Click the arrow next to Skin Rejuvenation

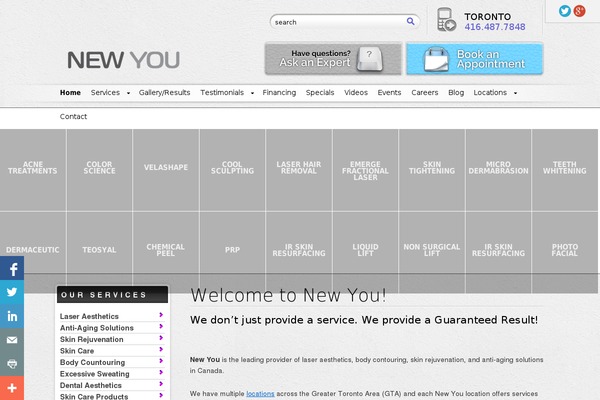pos(161,338)
